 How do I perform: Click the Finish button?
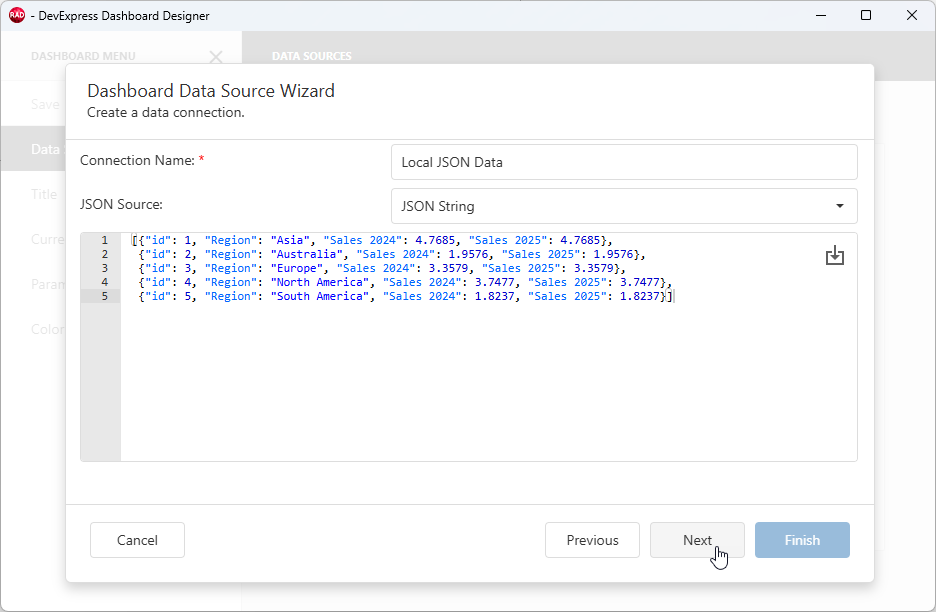coord(802,540)
